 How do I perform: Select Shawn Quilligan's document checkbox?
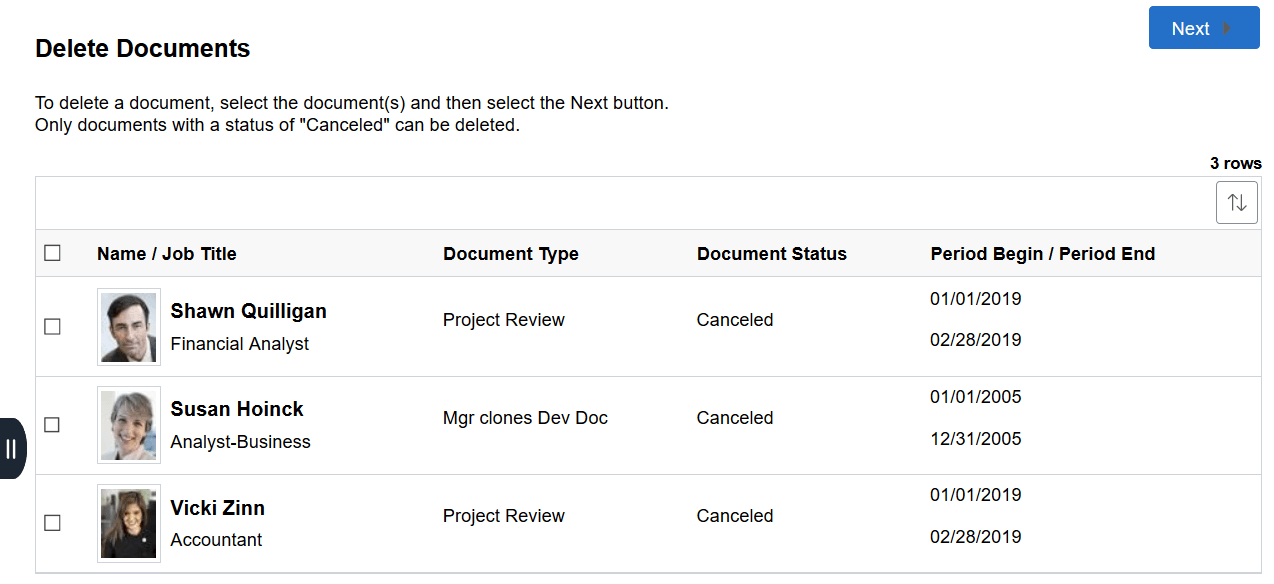53,327
